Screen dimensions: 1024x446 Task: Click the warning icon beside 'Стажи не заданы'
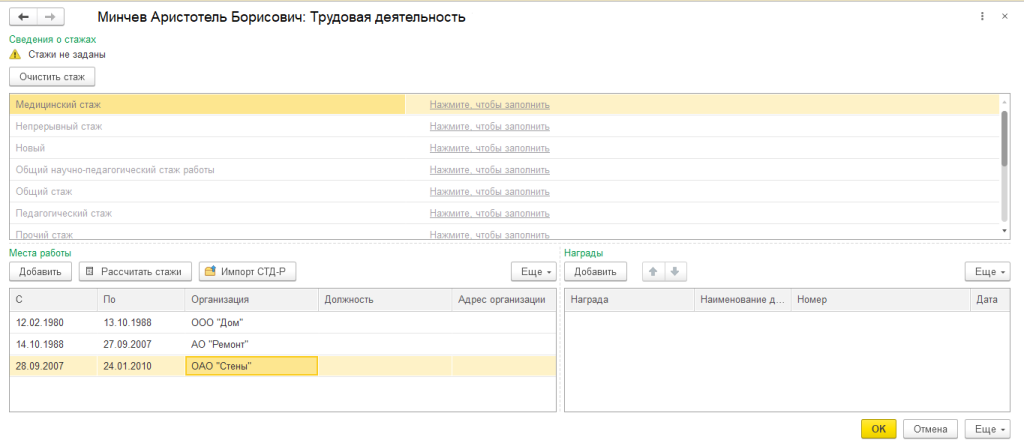pyautogui.click(x=15, y=55)
